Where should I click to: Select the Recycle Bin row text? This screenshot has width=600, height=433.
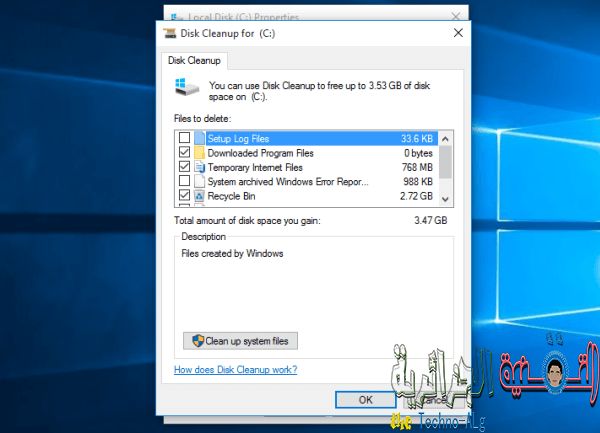coord(232,196)
